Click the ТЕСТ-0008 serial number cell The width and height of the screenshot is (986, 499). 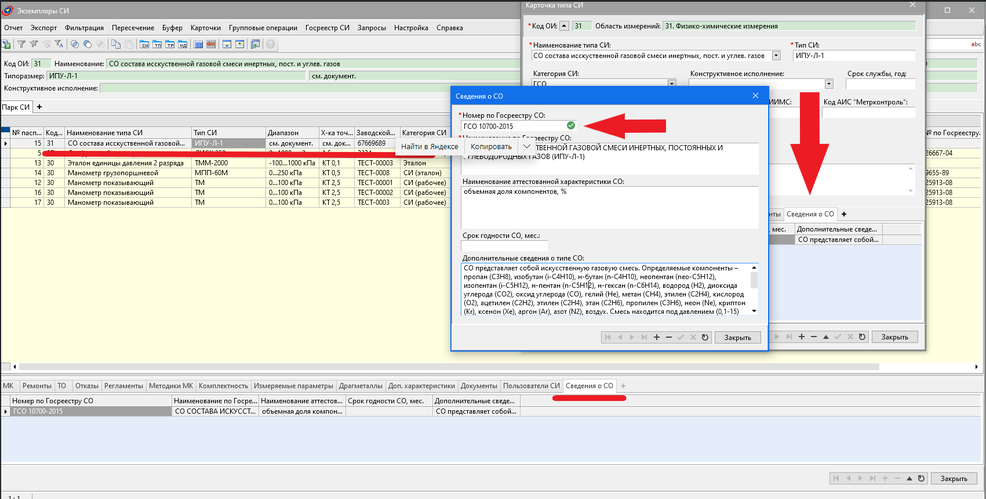(375, 173)
